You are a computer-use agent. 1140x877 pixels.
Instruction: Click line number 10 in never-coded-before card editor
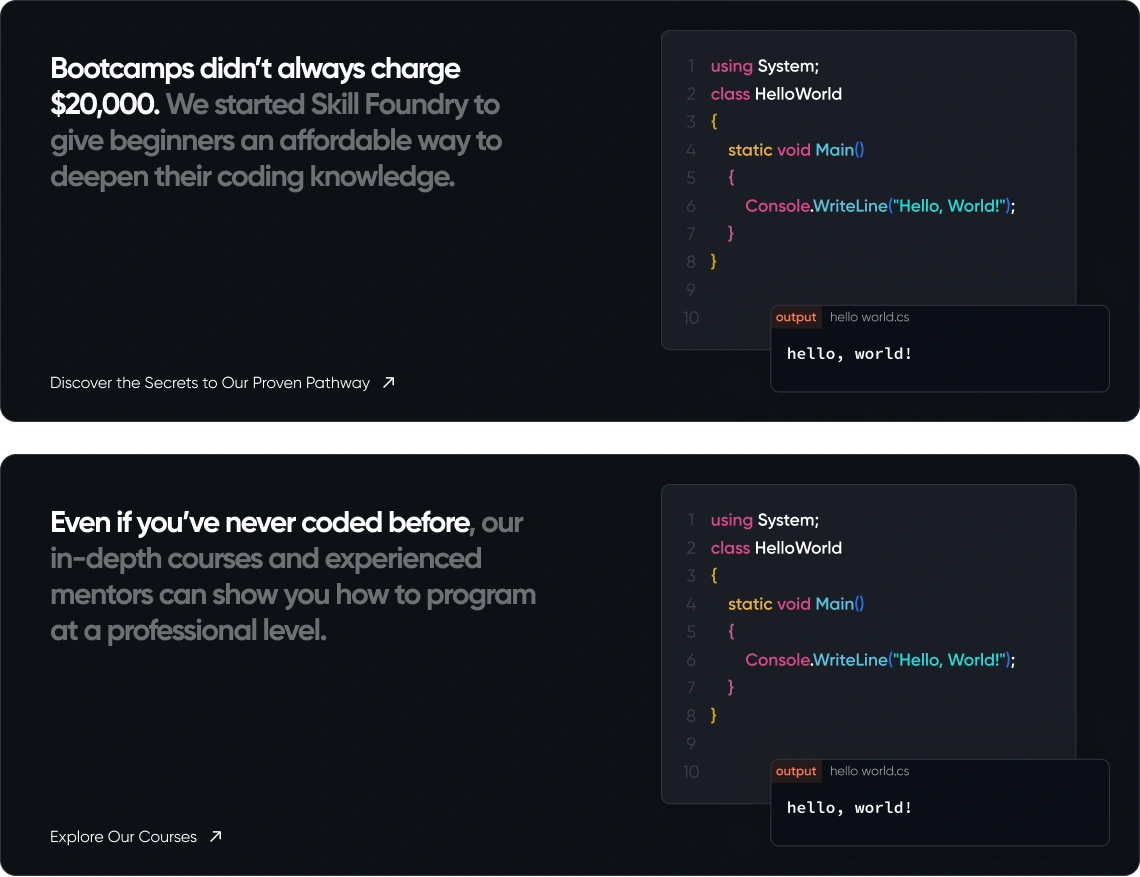691,772
